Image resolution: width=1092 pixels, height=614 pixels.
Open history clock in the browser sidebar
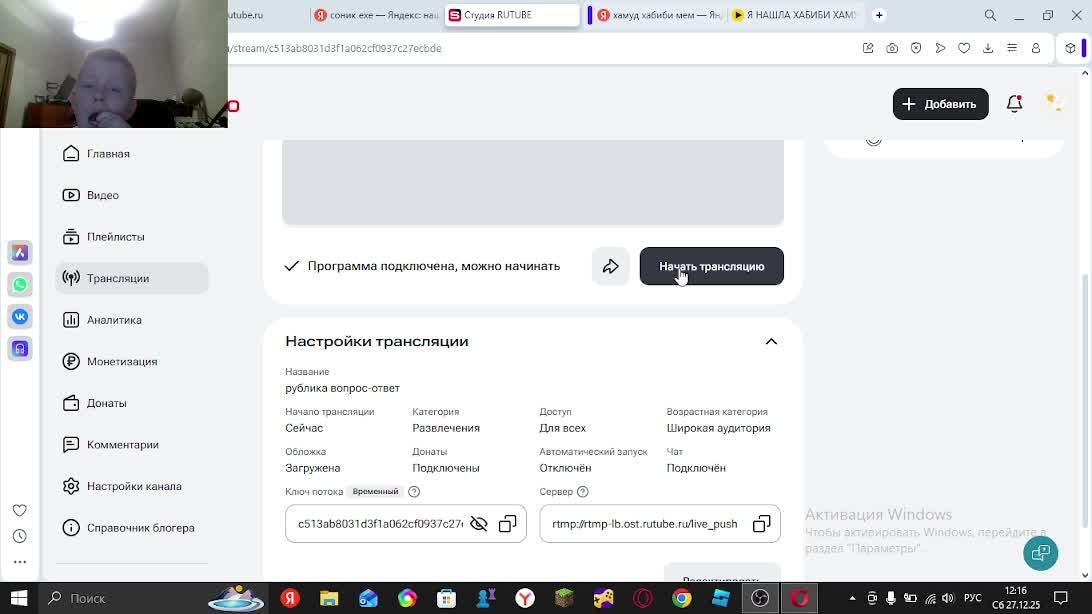click(20, 536)
